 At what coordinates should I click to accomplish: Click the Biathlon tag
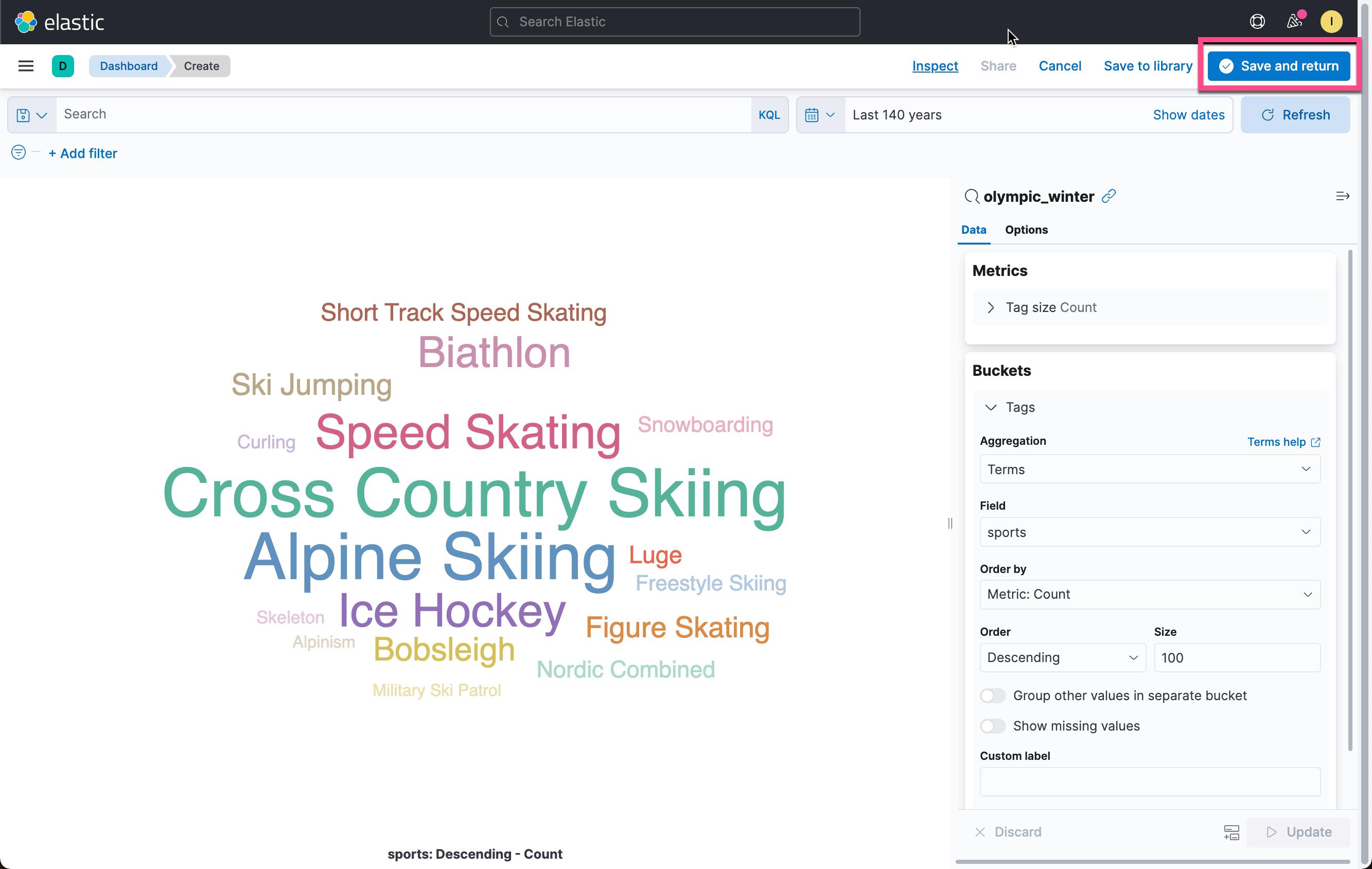tap(494, 353)
